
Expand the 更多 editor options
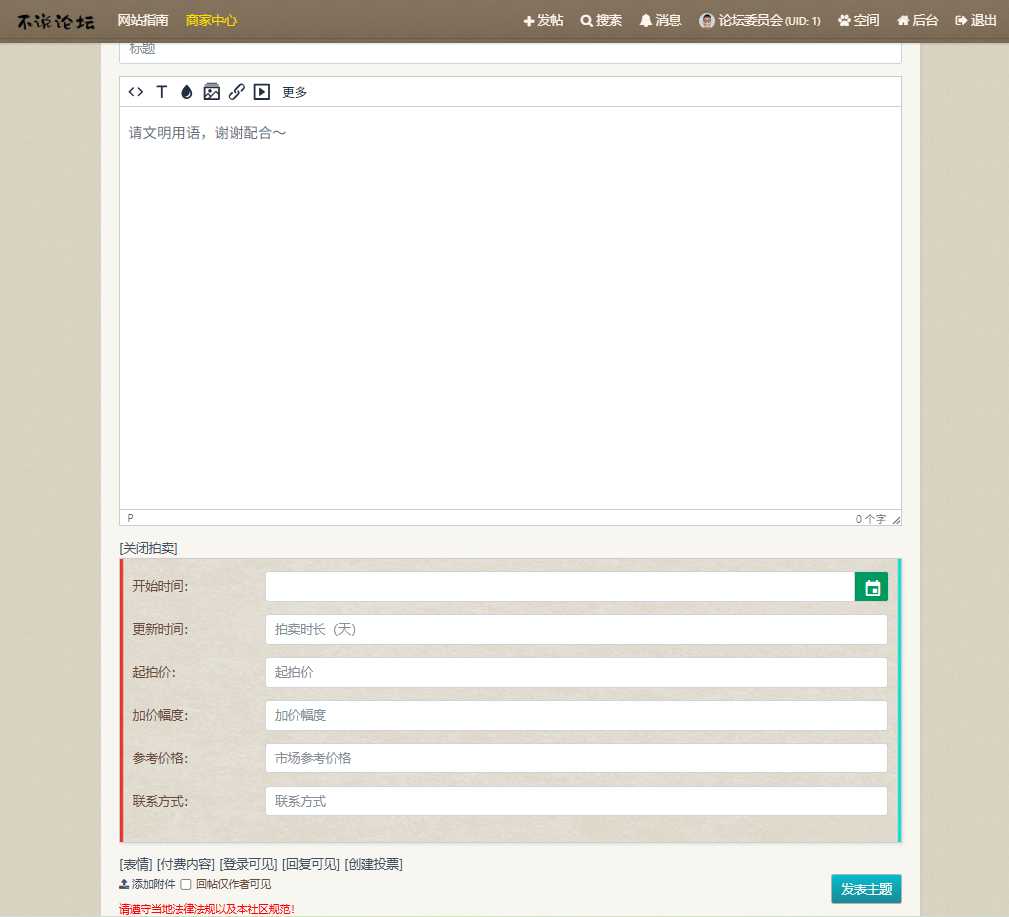[x=292, y=91]
